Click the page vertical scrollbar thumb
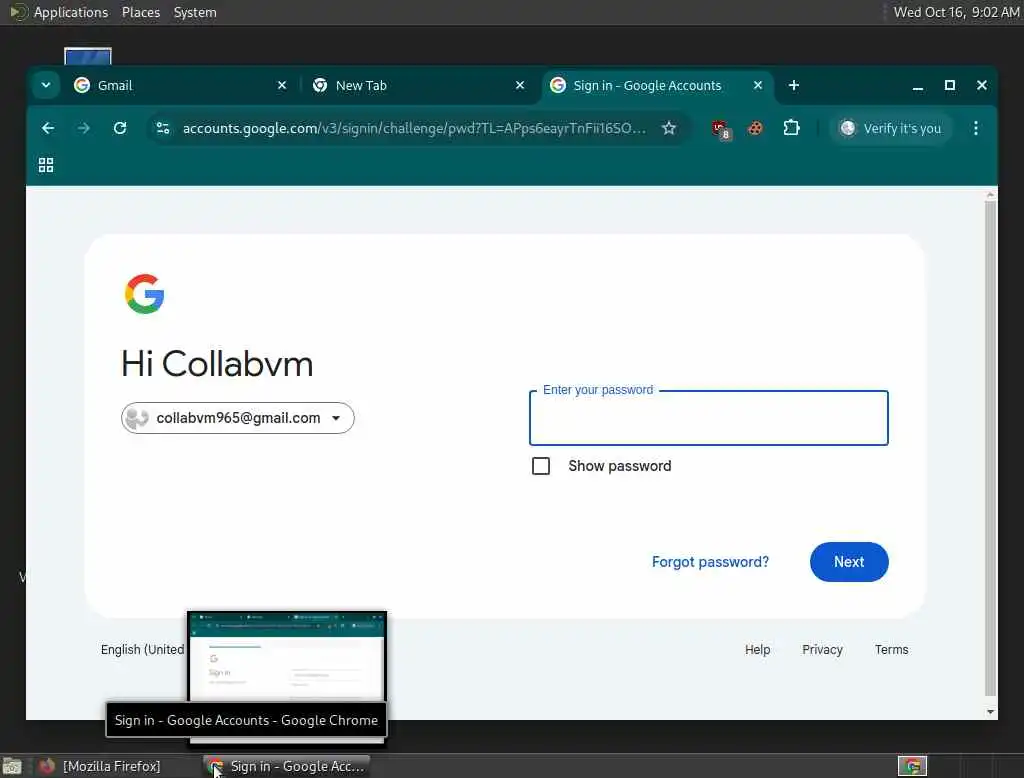The image size is (1024, 778). point(990,448)
